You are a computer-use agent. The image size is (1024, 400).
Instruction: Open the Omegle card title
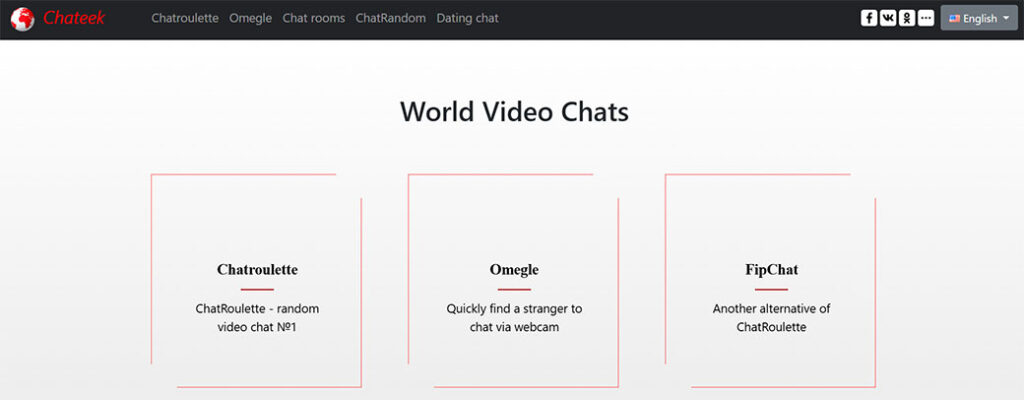click(x=514, y=270)
